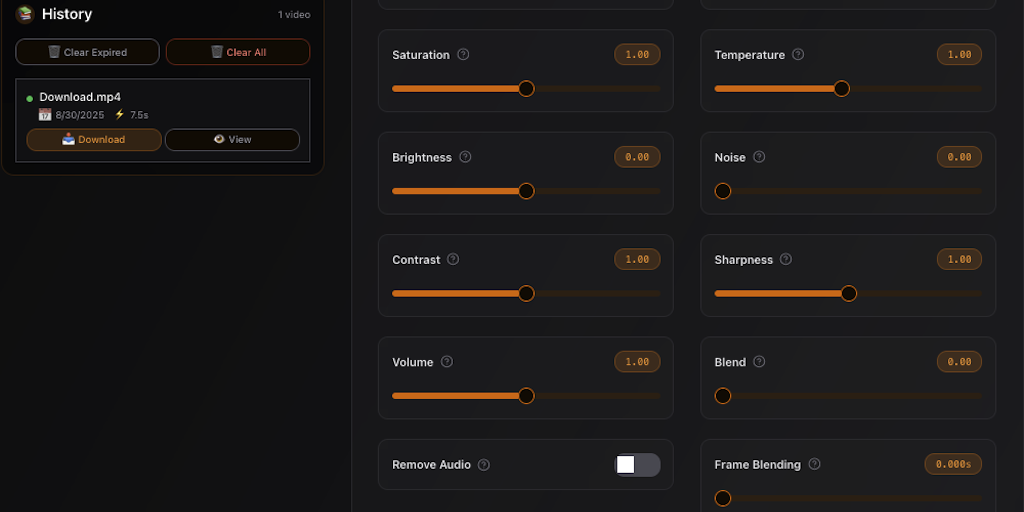Image resolution: width=1024 pixels, height=512 pixels.
Task: Click the calendar icon beside 8/30/2025
Action: (x=45, y=115)
